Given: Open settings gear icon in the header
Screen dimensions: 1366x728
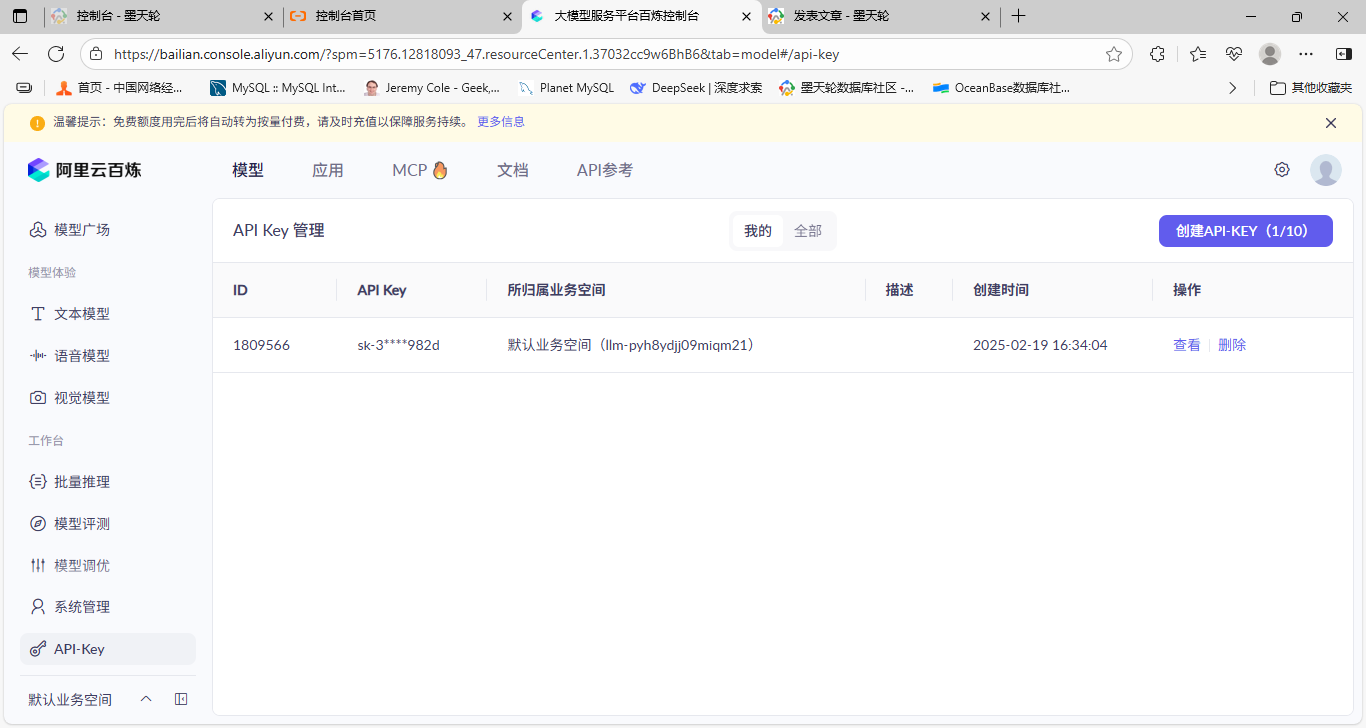Looking at the screenshot, I should coord(1282,170).
